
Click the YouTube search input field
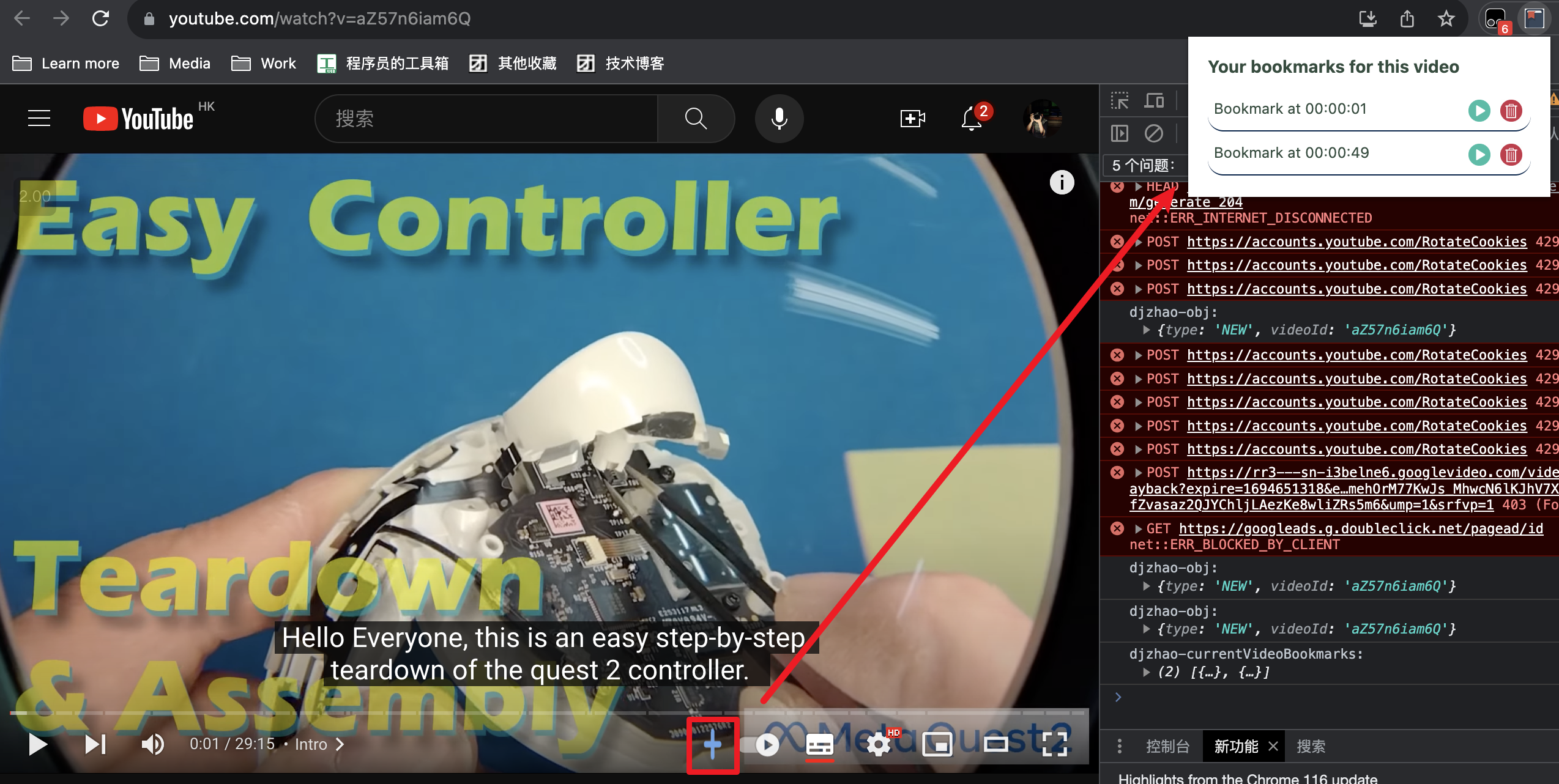(489, 118)
